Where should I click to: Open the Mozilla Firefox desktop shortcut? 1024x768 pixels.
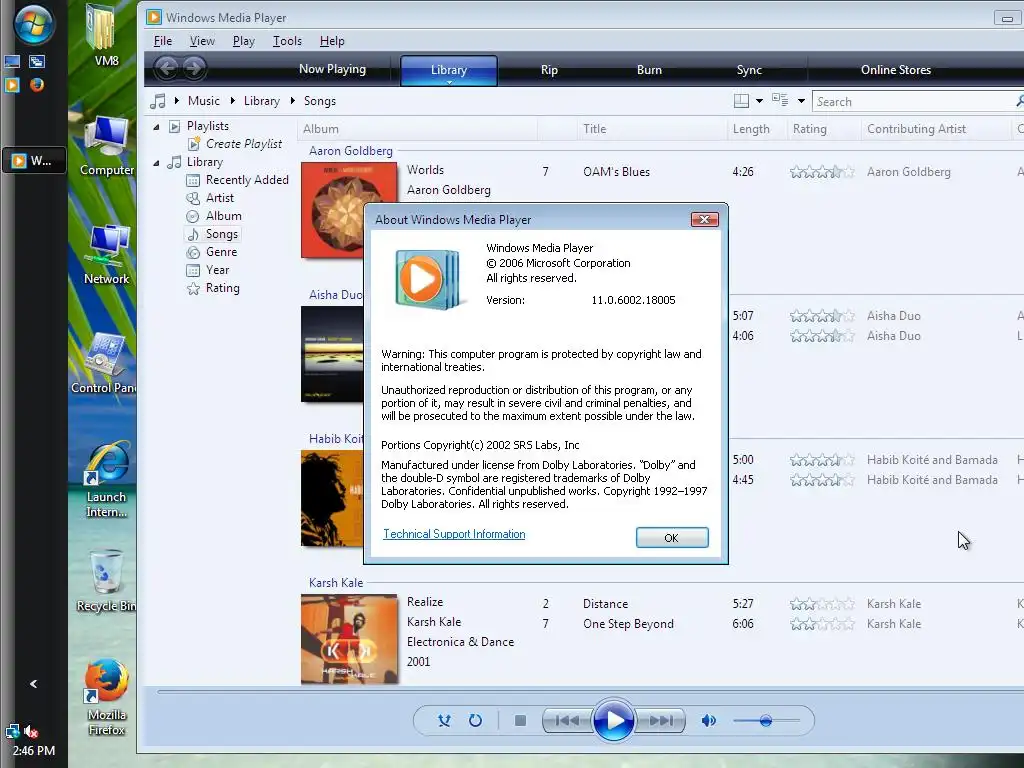(x=106, y=697)
